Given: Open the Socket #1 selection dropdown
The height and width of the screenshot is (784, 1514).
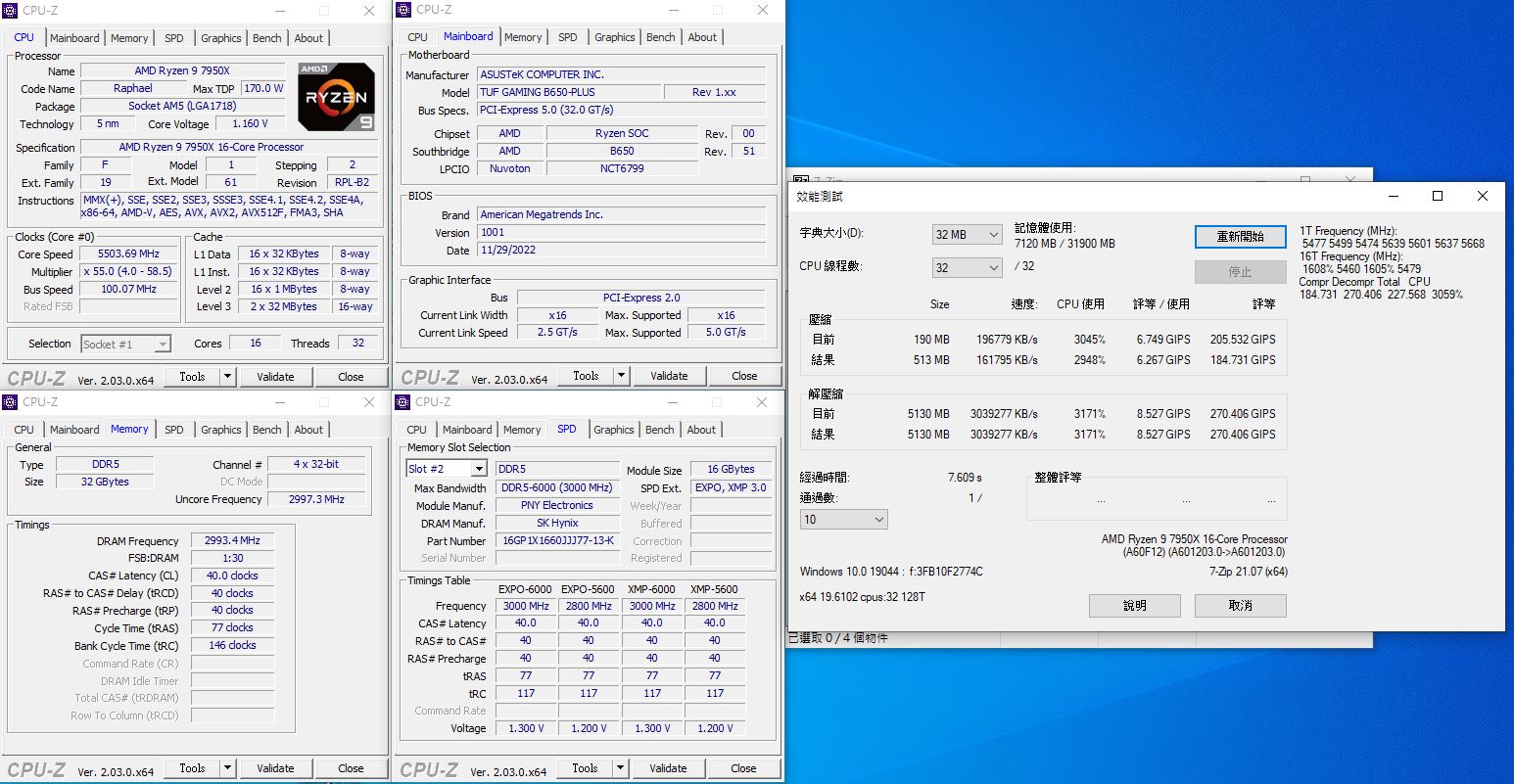Looking at the screenshot, I should pyautogui.click(x=162, y=344).
